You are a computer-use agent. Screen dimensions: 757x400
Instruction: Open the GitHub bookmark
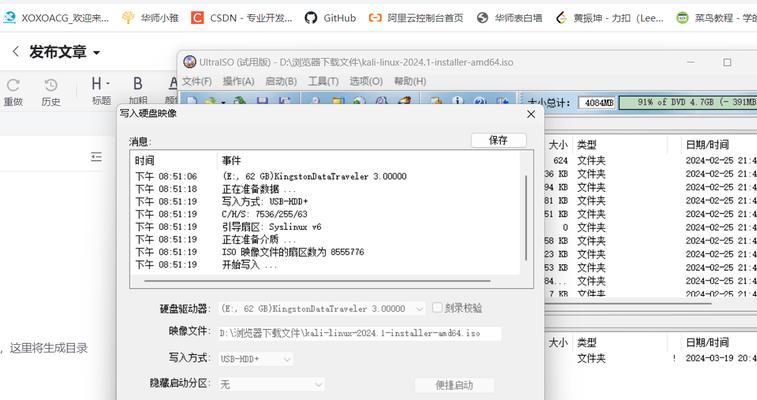[330, 18]
